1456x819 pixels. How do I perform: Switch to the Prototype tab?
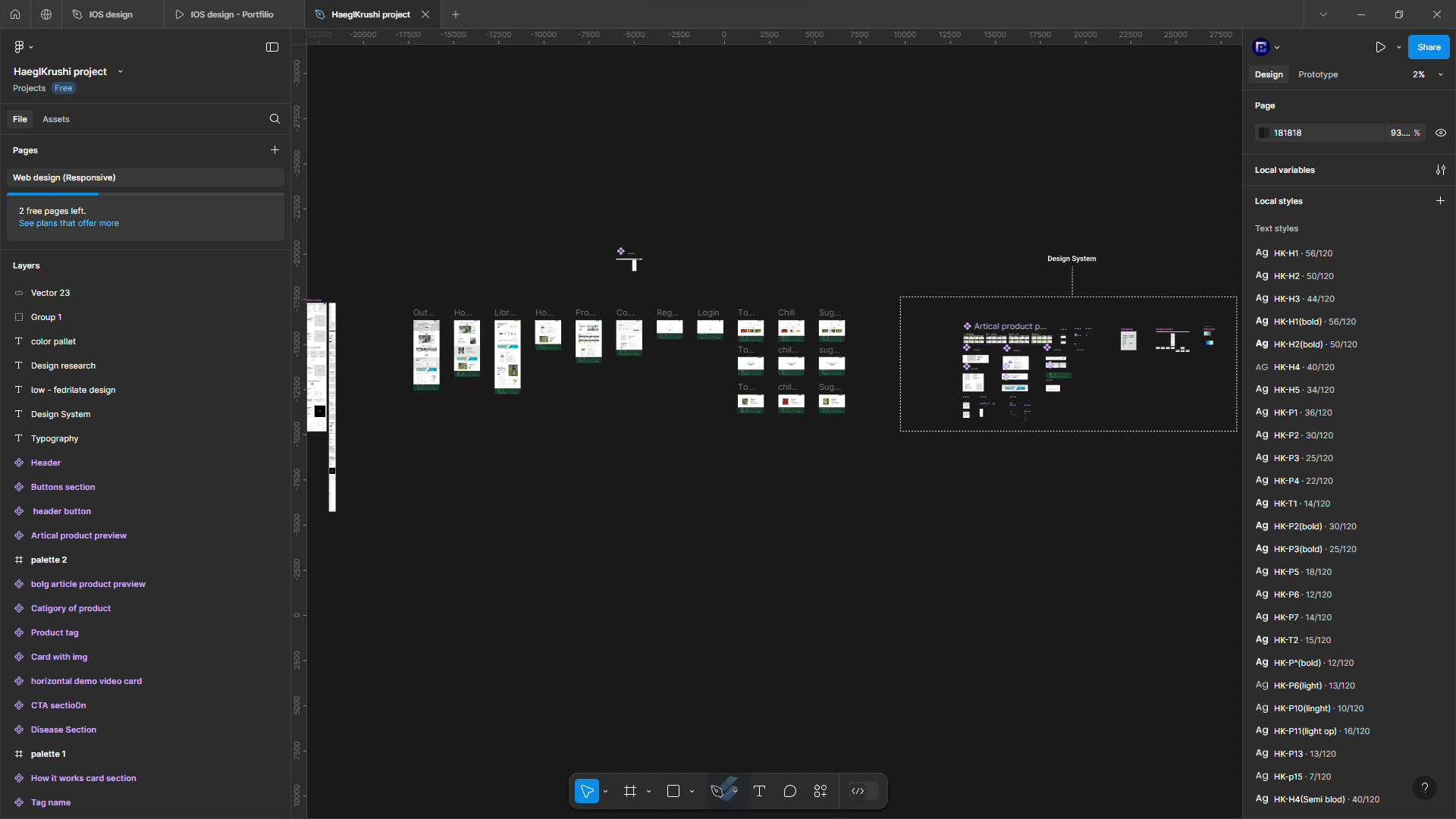pyautogui.click(x=1317, y=74)
